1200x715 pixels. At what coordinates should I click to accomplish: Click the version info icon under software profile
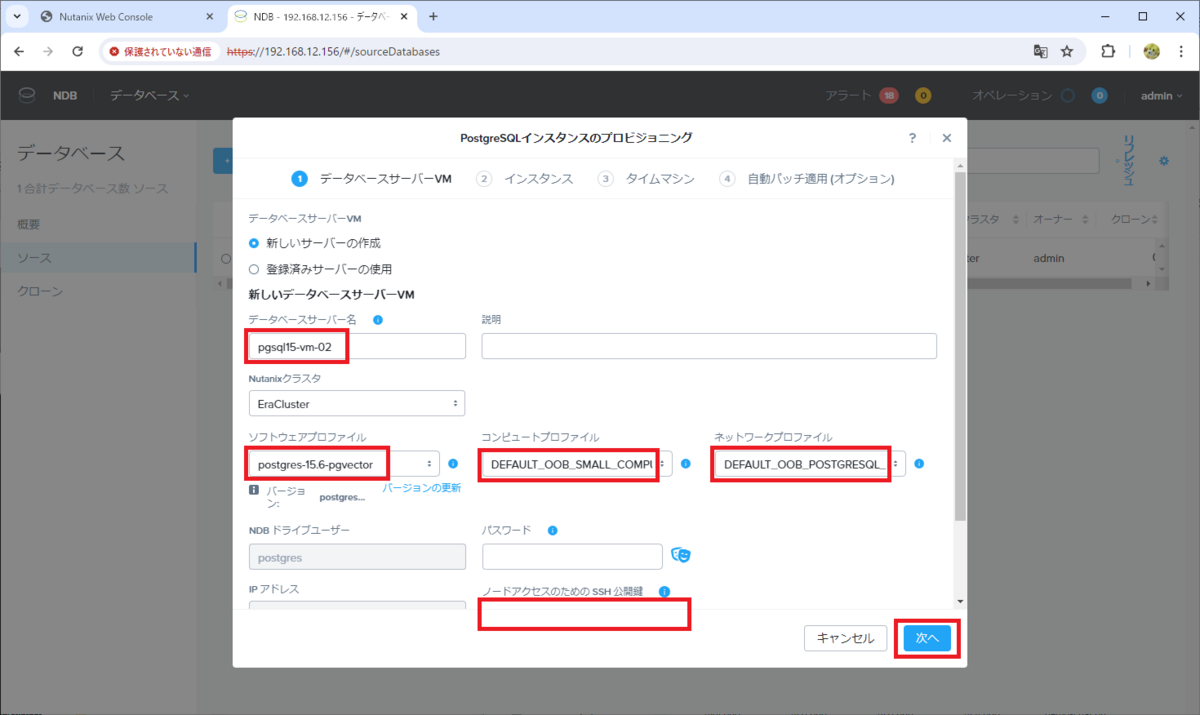[254, 490]
